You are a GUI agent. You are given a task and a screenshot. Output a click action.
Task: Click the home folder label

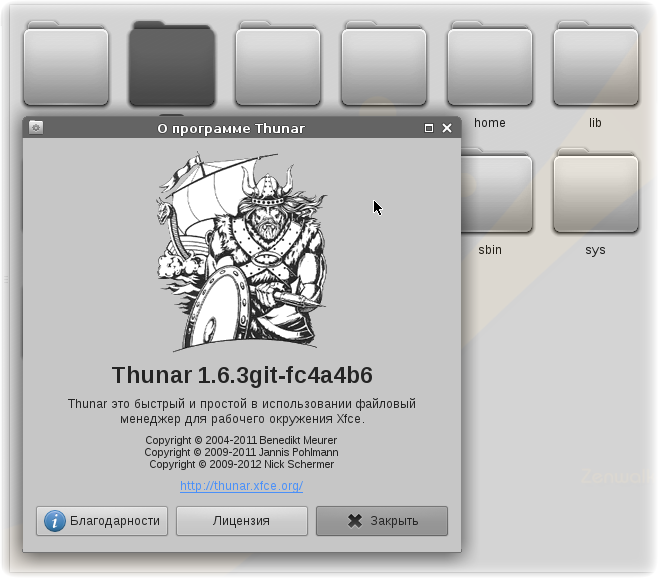[x=490, y=123]
